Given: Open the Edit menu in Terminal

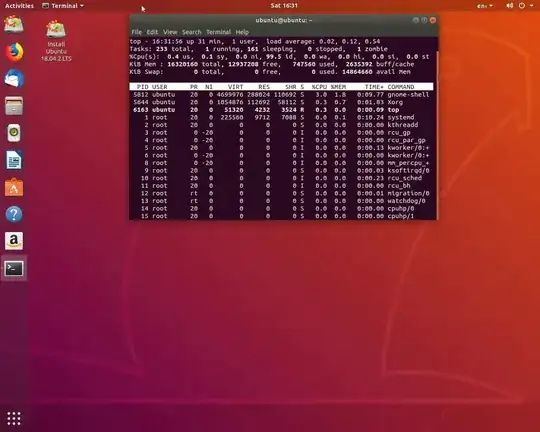Looking at the screenshot, I should (x=152, y=32).
